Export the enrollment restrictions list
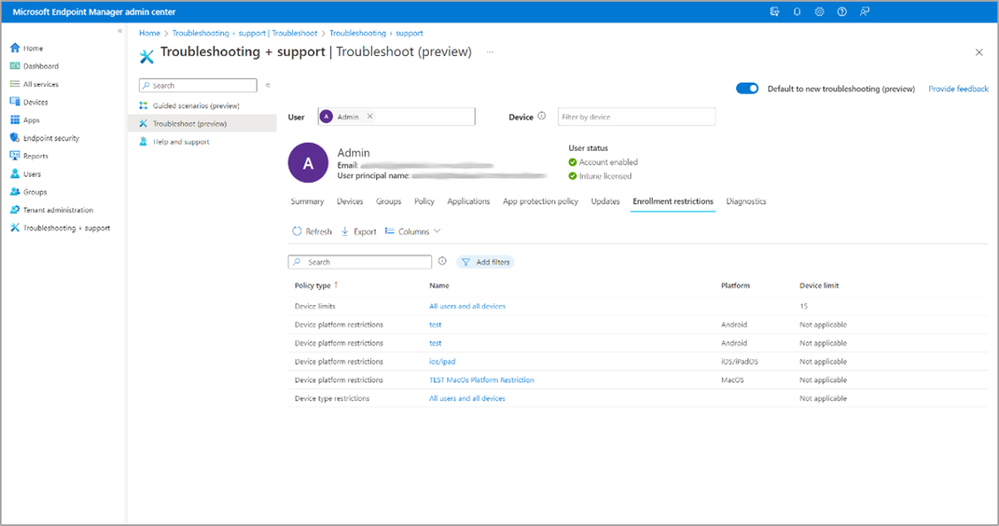The height and width of the screenshot is (526, 999). (x=359, y=231)
